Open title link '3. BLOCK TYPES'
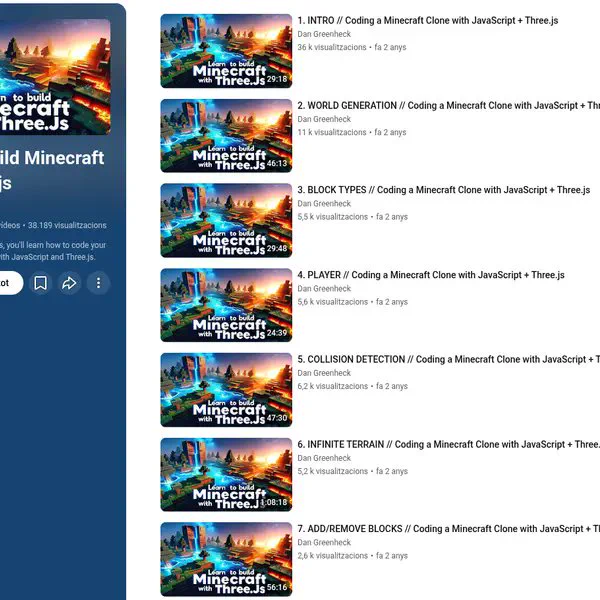The height and width of the screenshot is (600, 600). tap(444, 190)
